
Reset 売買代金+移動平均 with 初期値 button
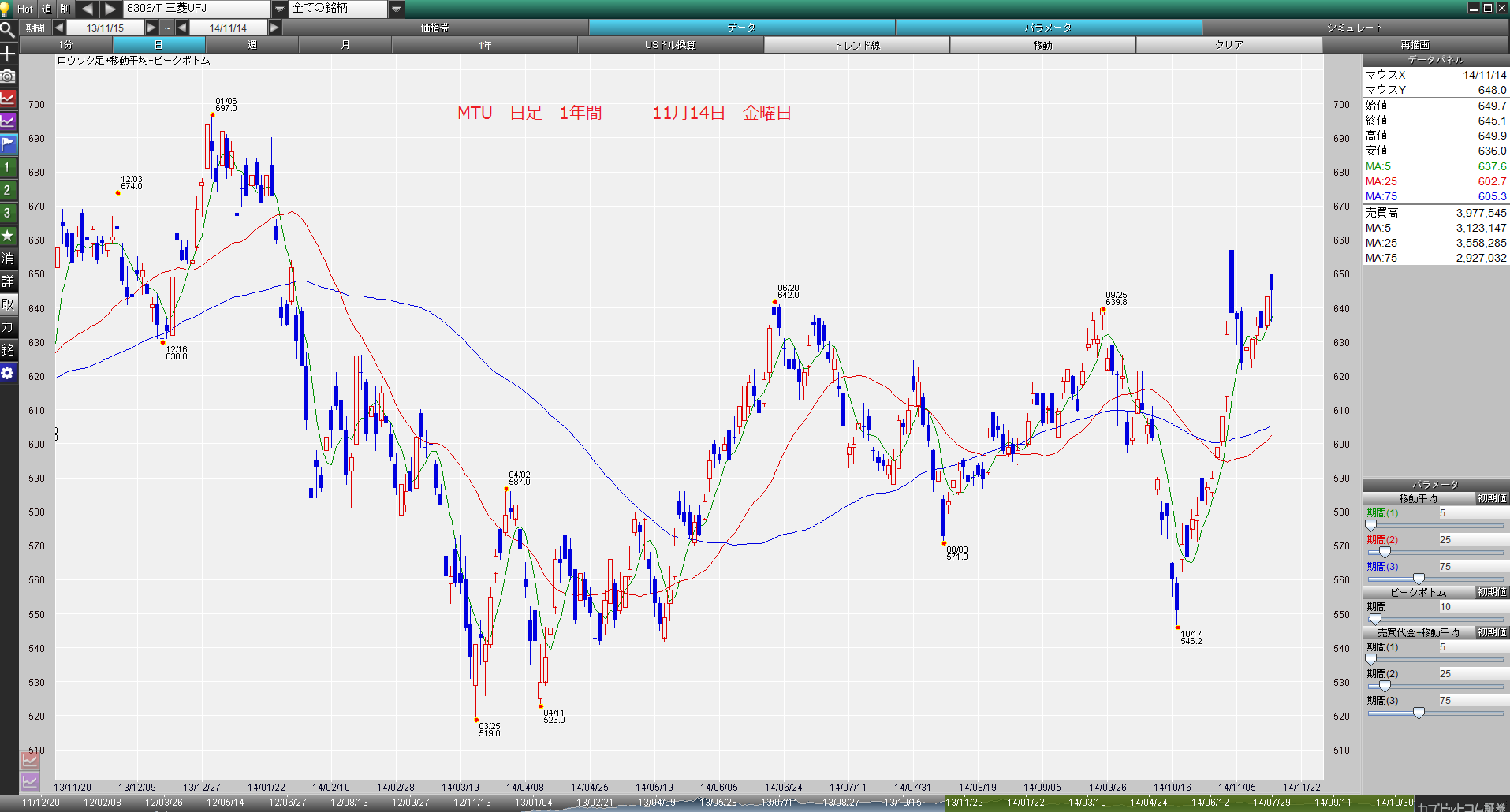point(1492,632)
